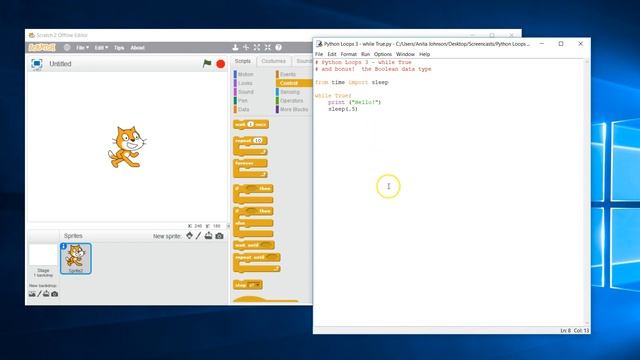Select the Shrink sprite tool in Scratch

click(x=267, y=47)
